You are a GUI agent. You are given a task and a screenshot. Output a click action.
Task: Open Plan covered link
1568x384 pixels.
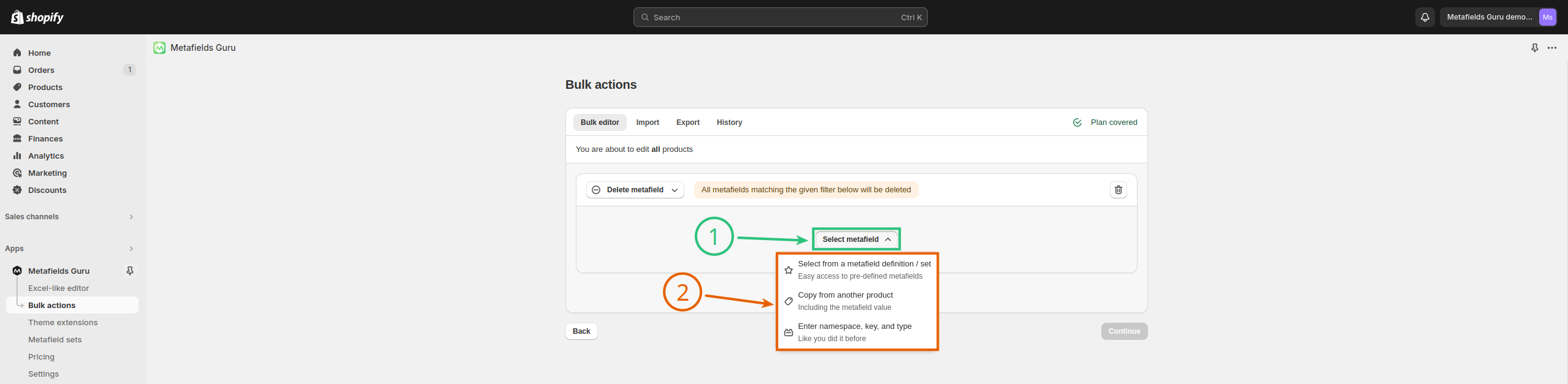point(1114,122)
